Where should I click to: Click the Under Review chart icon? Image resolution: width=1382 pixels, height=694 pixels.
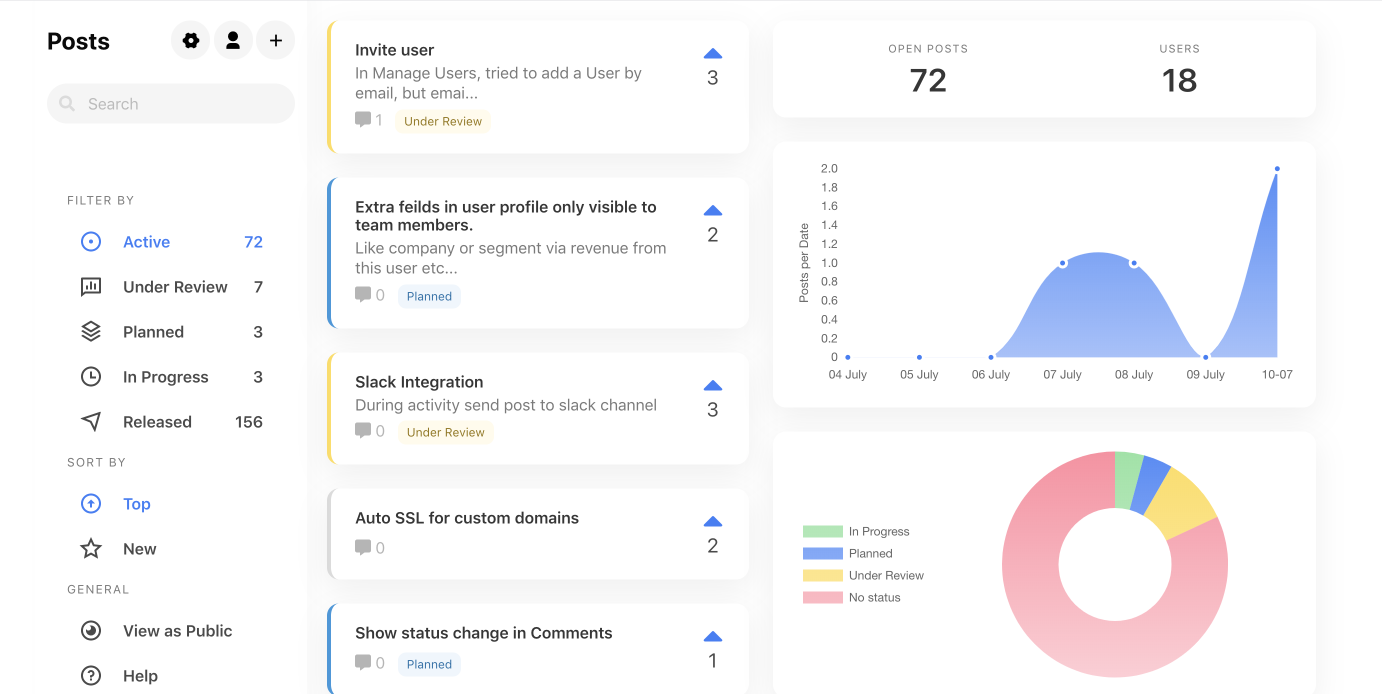[x=91, y=287]
